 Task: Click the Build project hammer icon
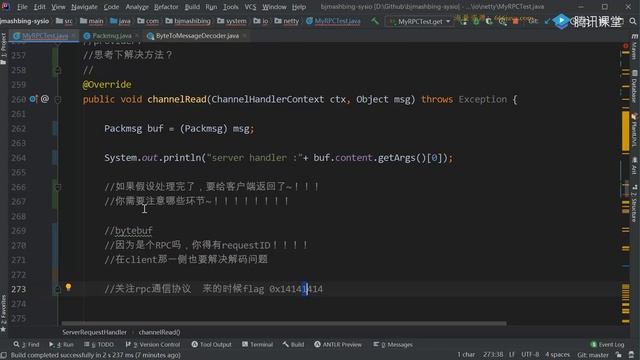[375, 20]
